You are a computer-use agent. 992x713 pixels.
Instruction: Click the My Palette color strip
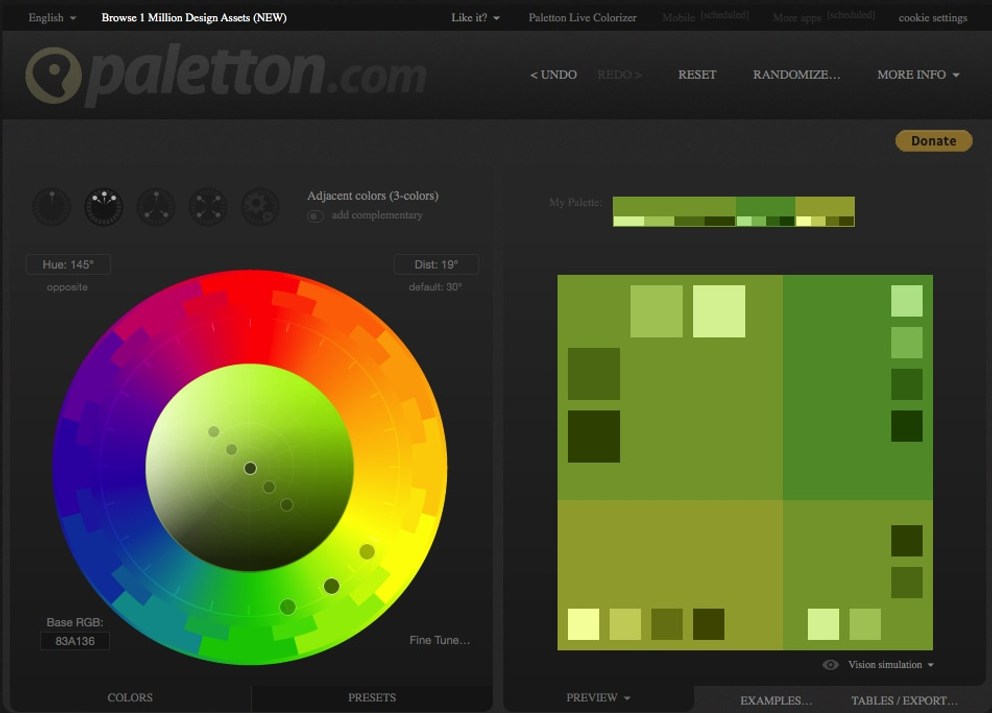(x=734, y=211)
